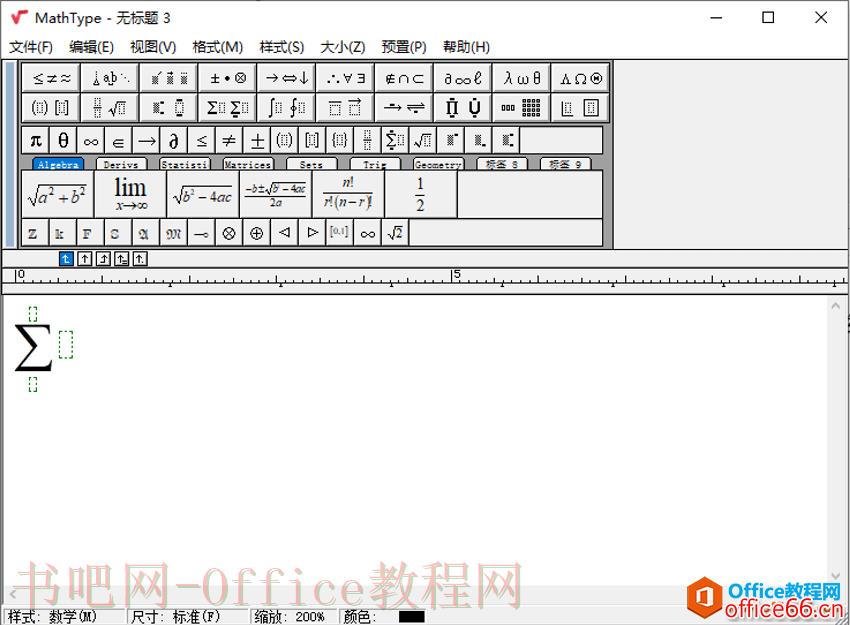The image size is (850, 625).
Task: Open the fence templates palette
Action: coord(51,107)
